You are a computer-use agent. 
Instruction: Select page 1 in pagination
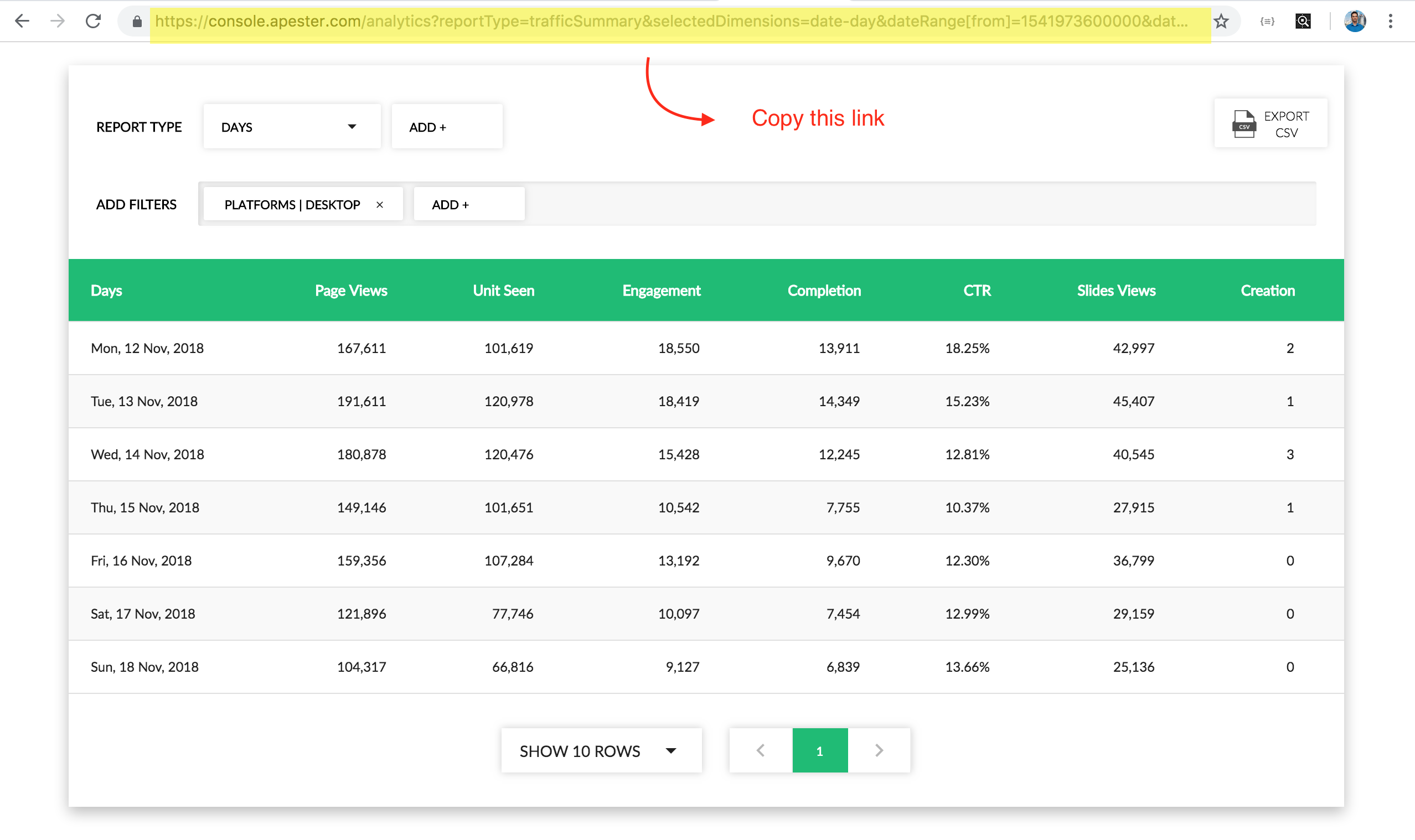[x=820, y=750]
